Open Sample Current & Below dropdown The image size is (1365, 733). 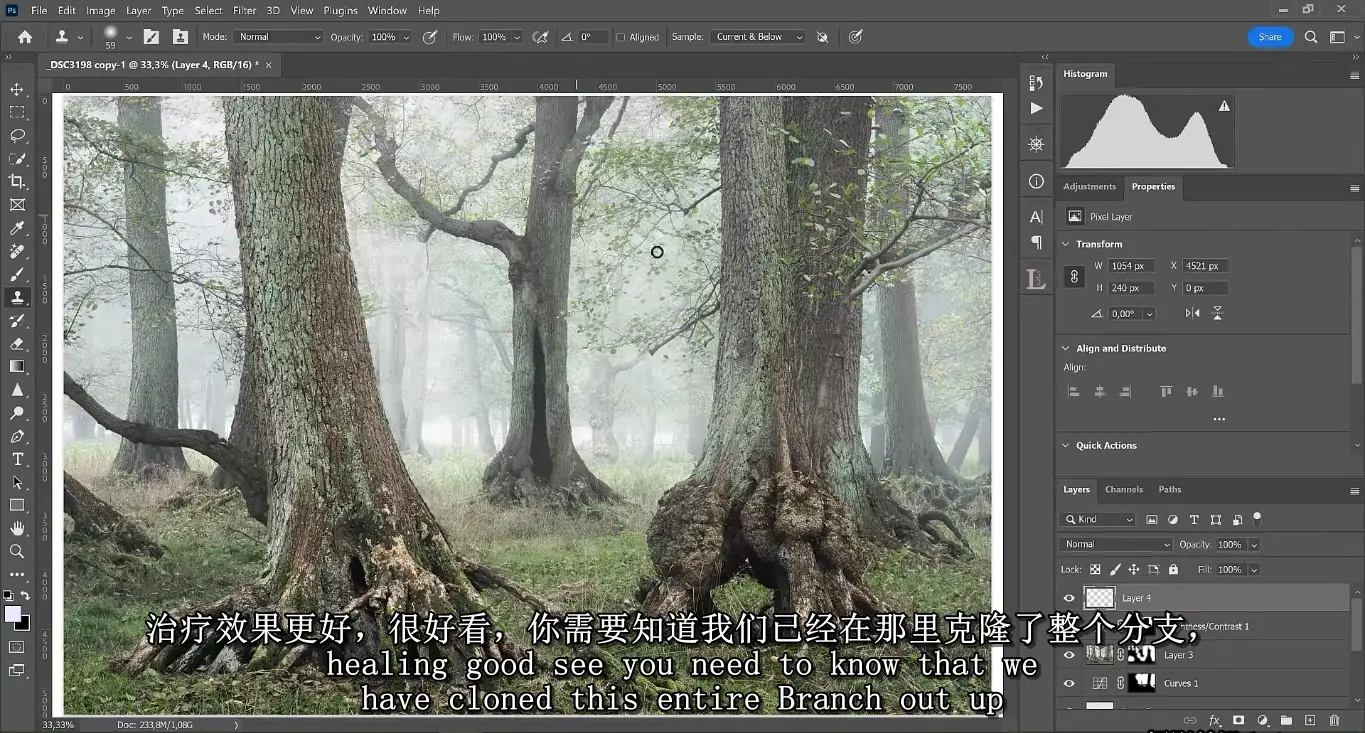coord(759,37)
